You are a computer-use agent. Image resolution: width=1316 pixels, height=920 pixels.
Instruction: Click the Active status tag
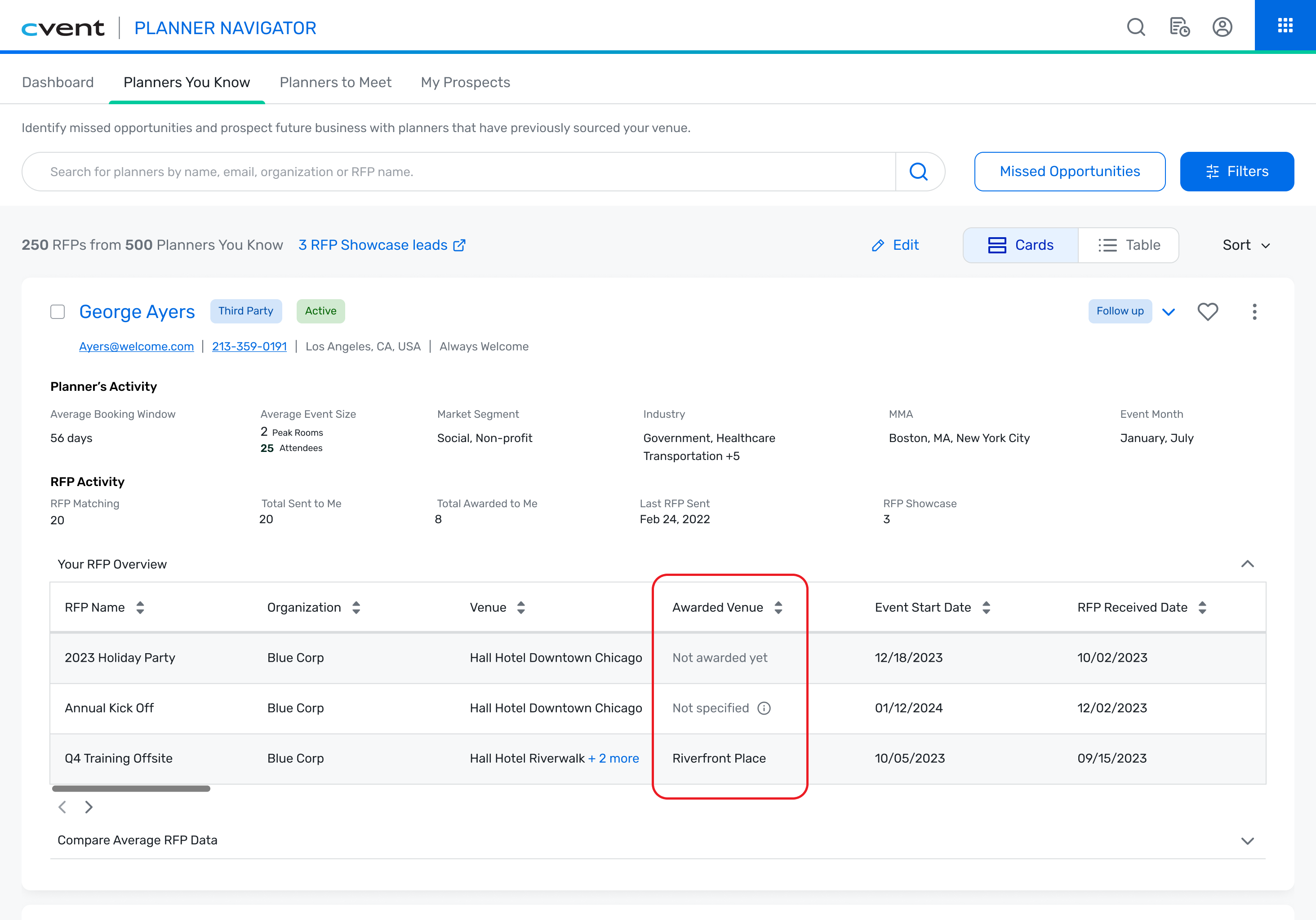point(321,311)
